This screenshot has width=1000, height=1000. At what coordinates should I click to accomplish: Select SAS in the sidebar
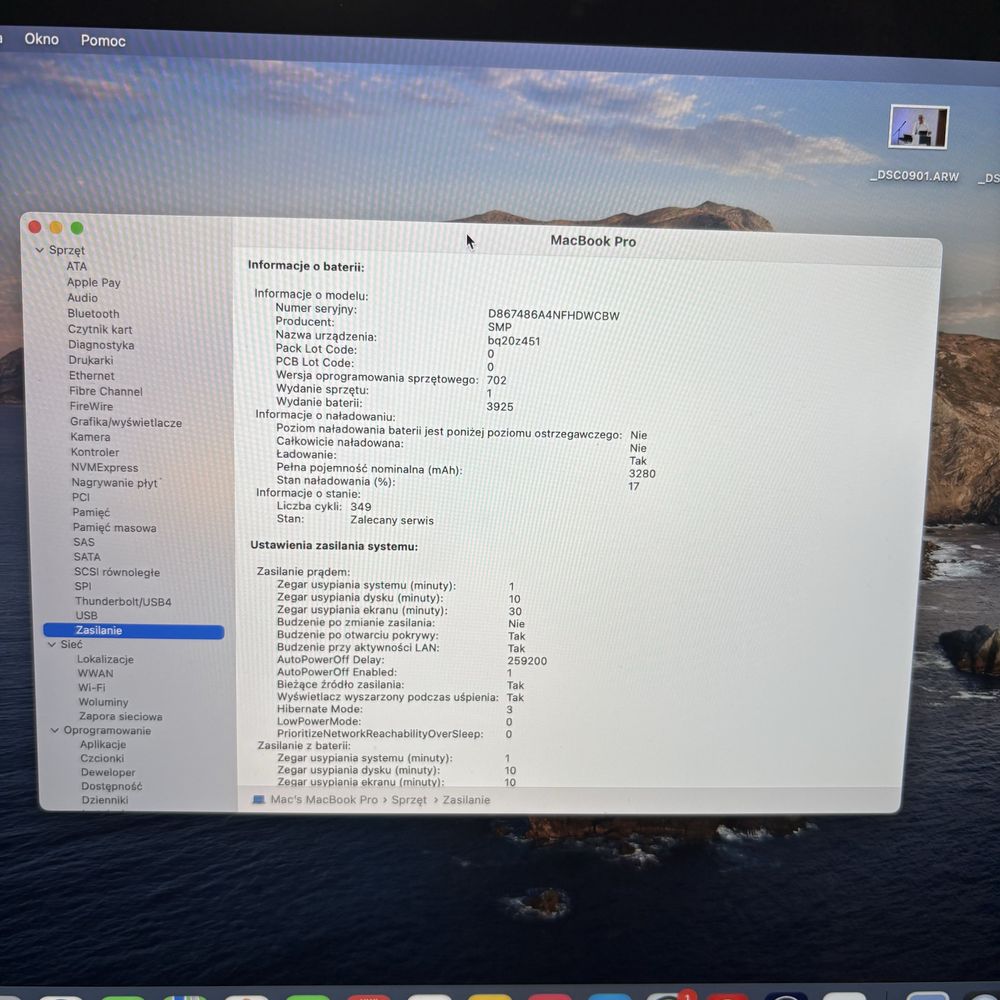coord(84,542)
